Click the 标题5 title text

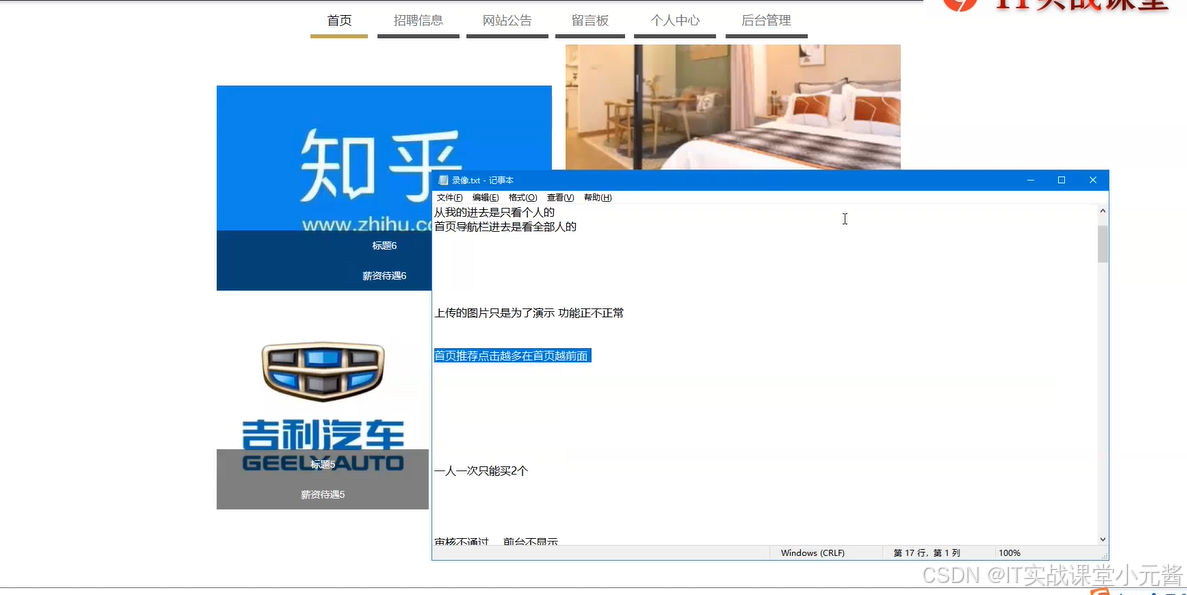322,465
